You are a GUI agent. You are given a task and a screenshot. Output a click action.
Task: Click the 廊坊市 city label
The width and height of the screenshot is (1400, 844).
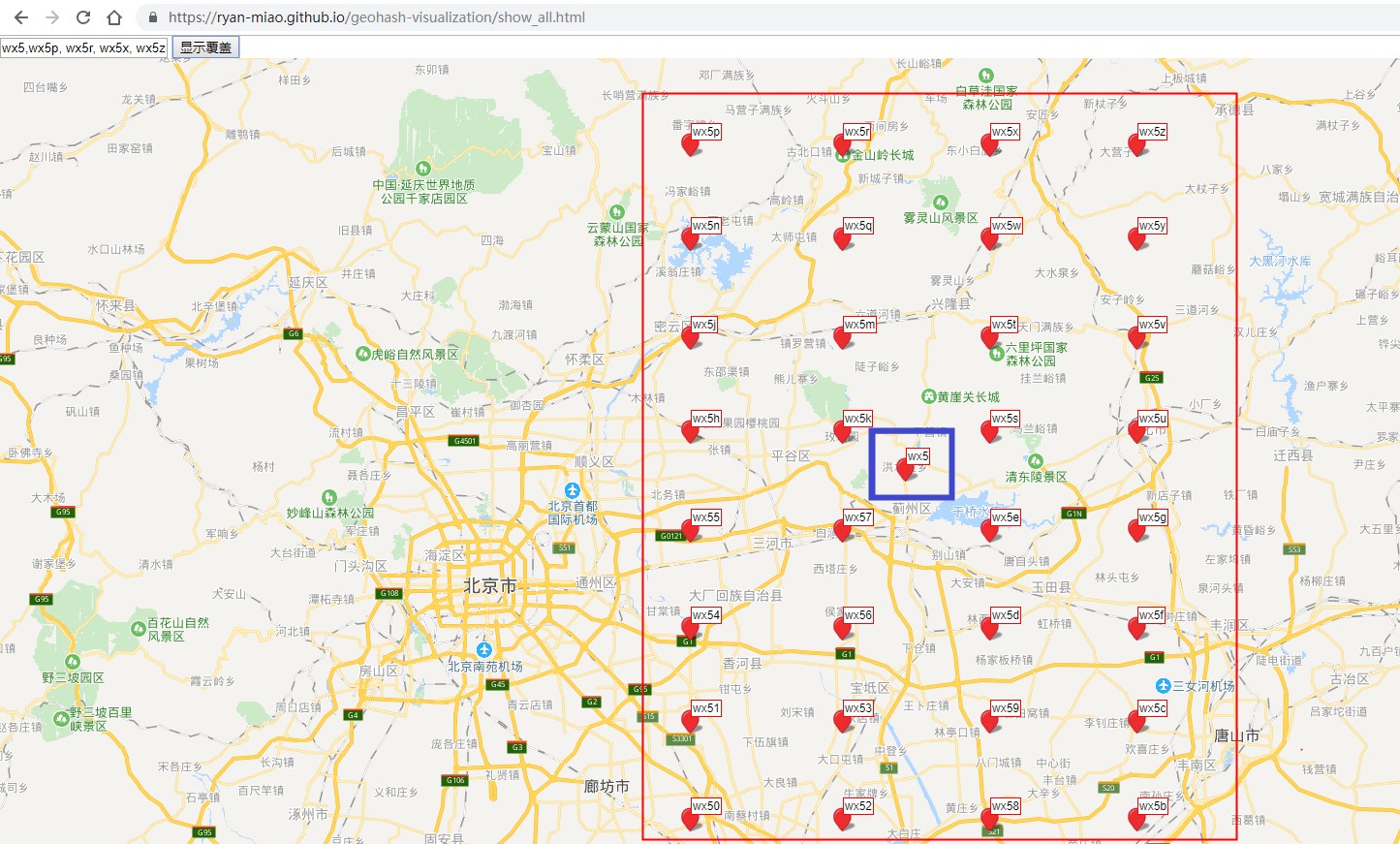pyautogui.click(x=607, y=787)
